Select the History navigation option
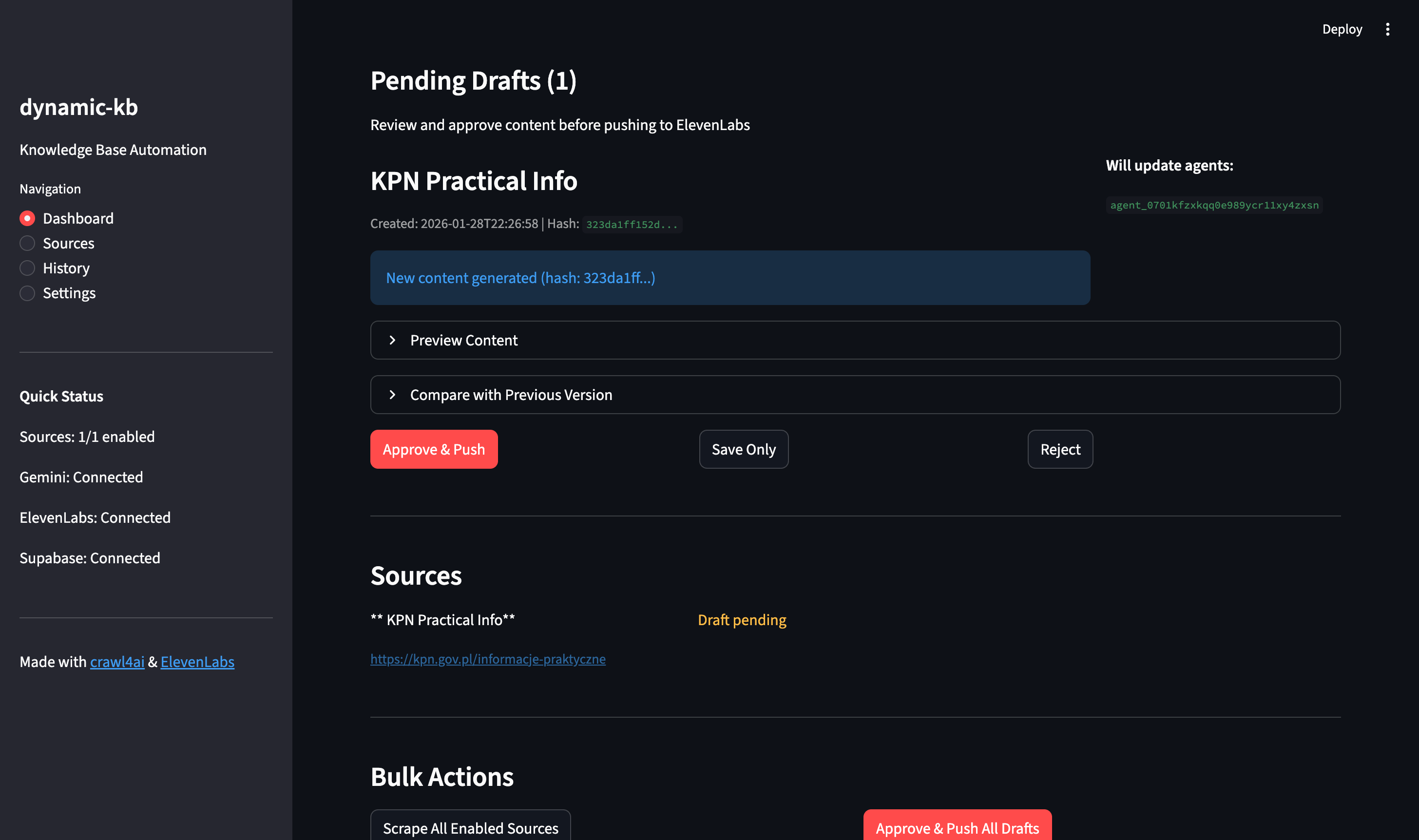This screenshot has width=1419, height=840. [66, 267]
